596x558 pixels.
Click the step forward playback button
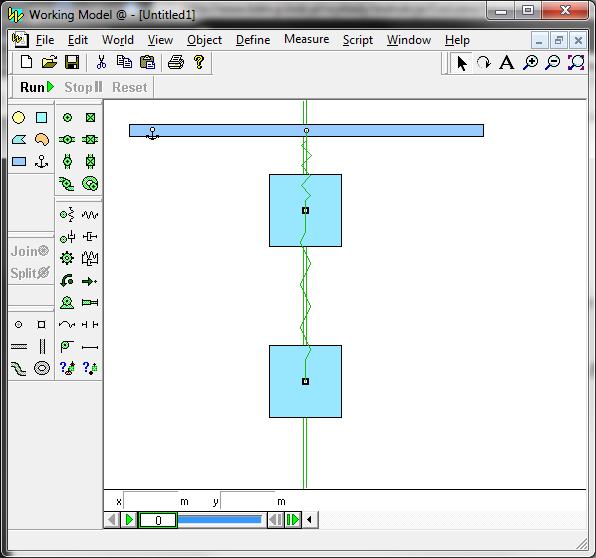point(293,520)
